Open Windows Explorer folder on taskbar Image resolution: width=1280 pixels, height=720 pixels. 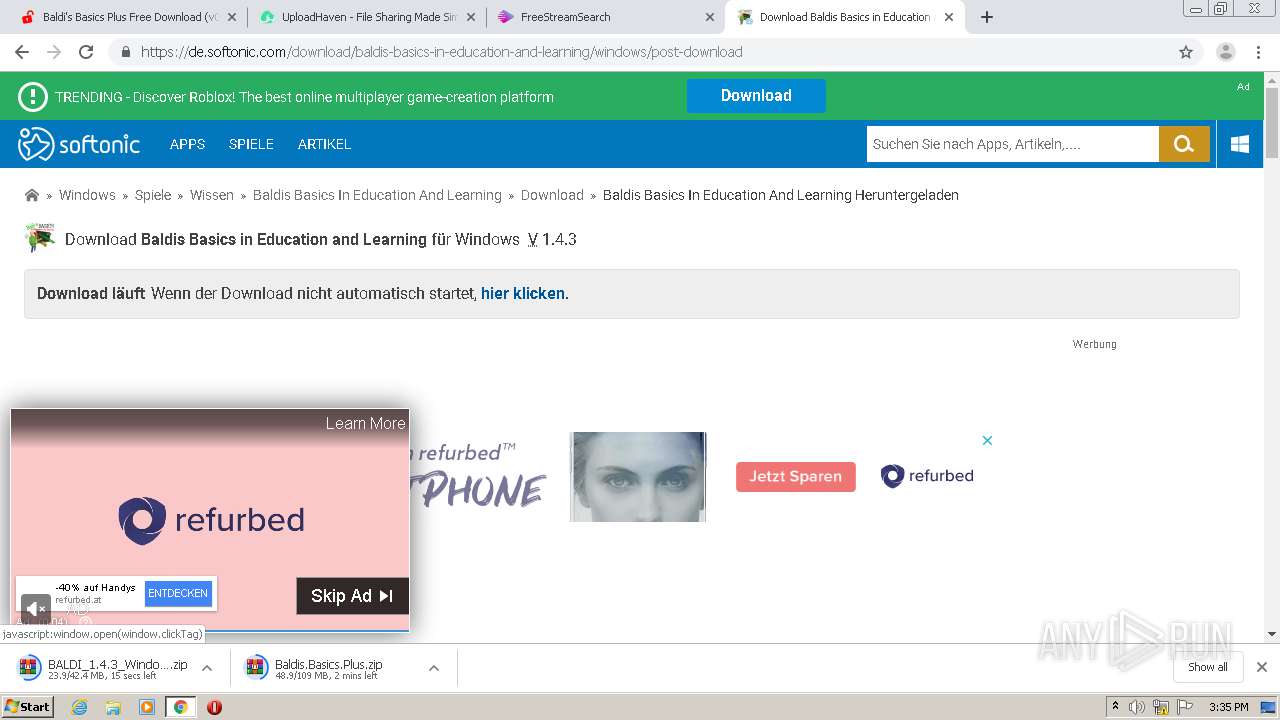click(113, 707)
